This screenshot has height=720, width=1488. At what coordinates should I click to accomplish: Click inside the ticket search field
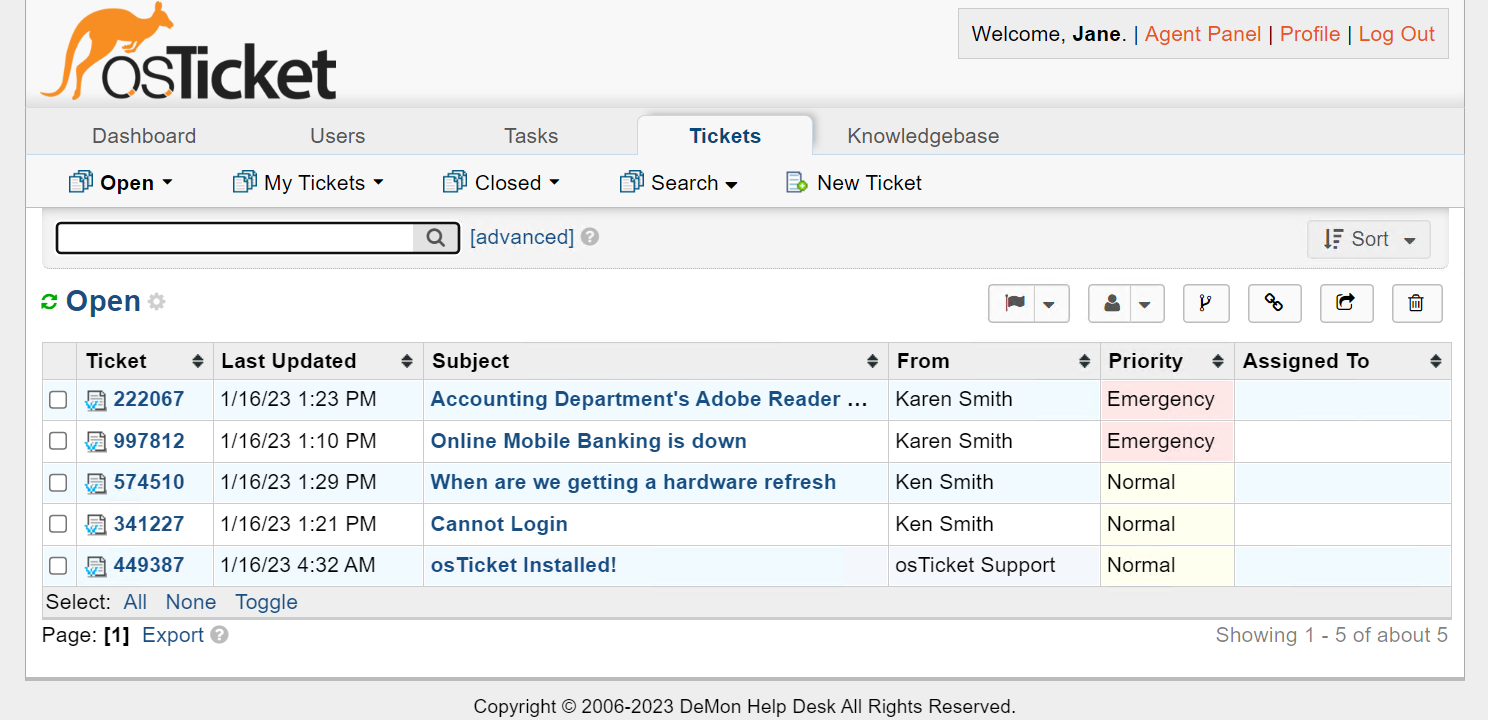tap(236, 238)
